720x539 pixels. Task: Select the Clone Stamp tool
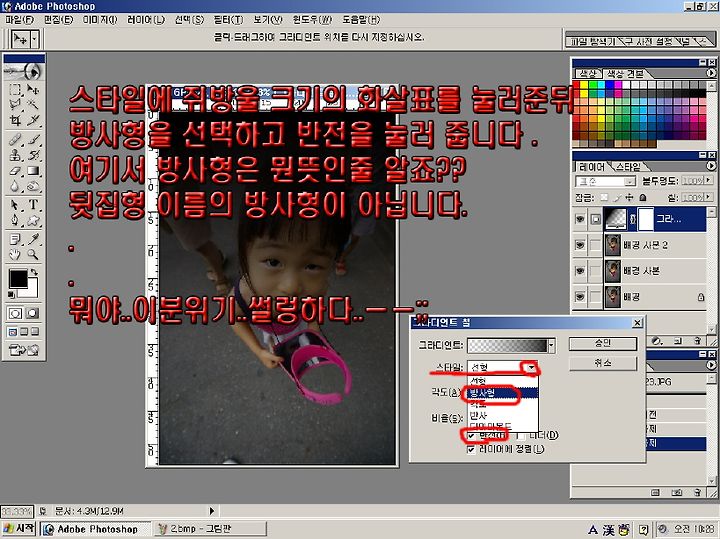[15, 155]
